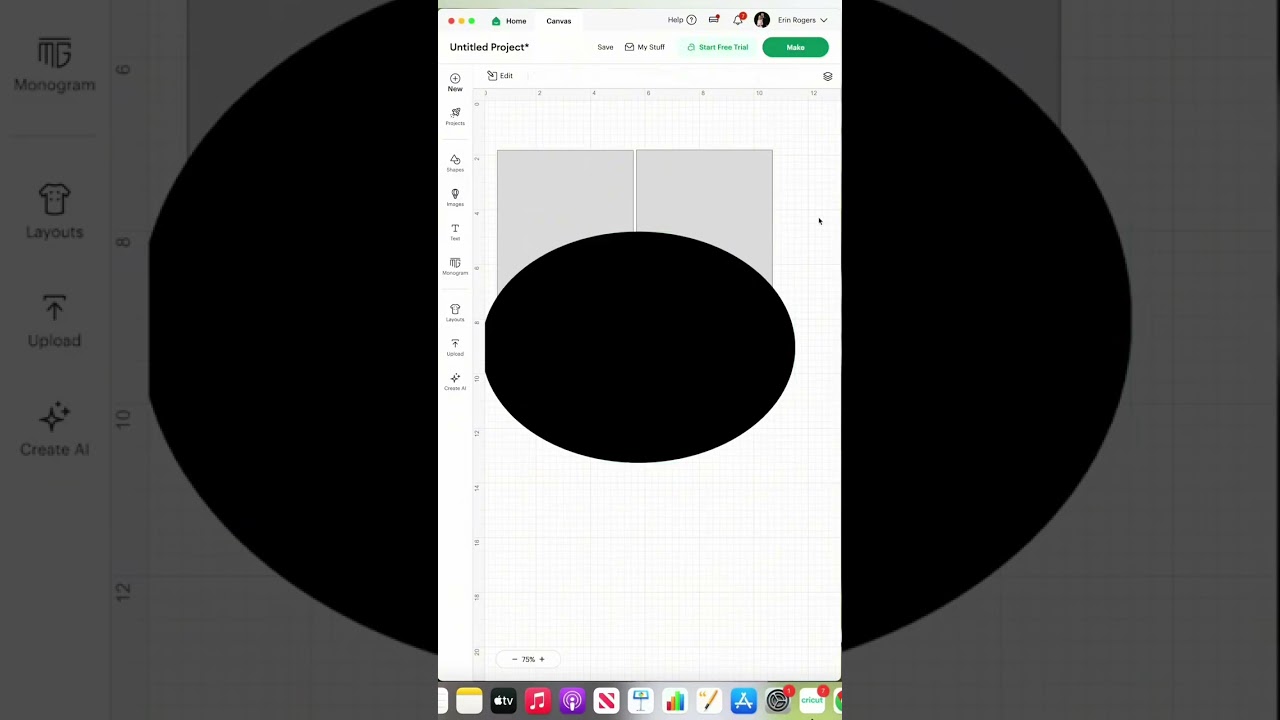Select the Text tool
1280x720 pixels.
pos(455,232)
